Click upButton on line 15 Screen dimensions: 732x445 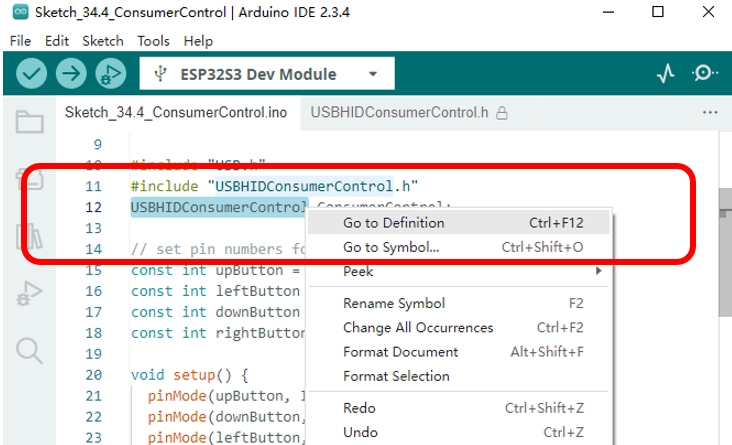(x=249, y=270)
